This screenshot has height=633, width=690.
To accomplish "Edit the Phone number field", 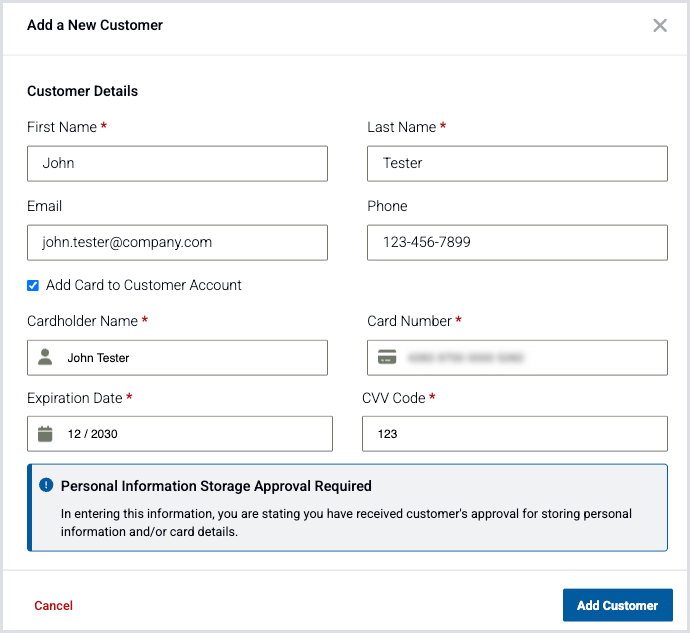I will [x=517, y=242].
